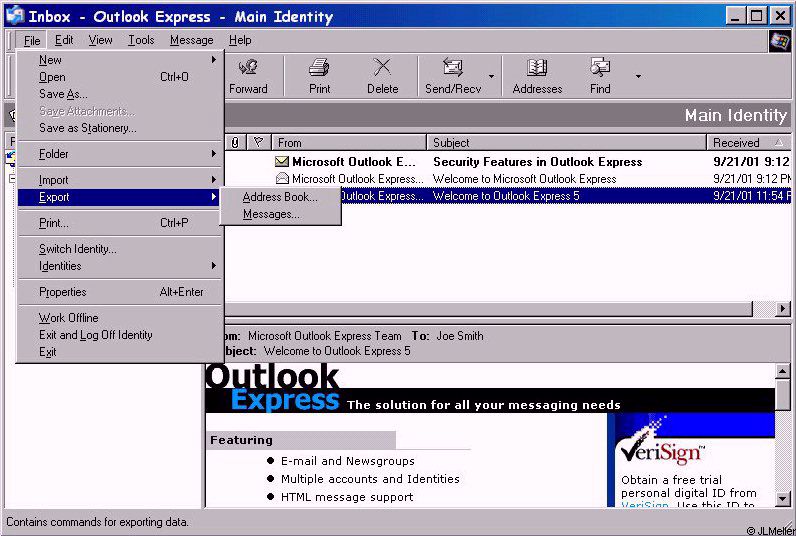Expand the Folder submenu

click(x=119, y=154)
